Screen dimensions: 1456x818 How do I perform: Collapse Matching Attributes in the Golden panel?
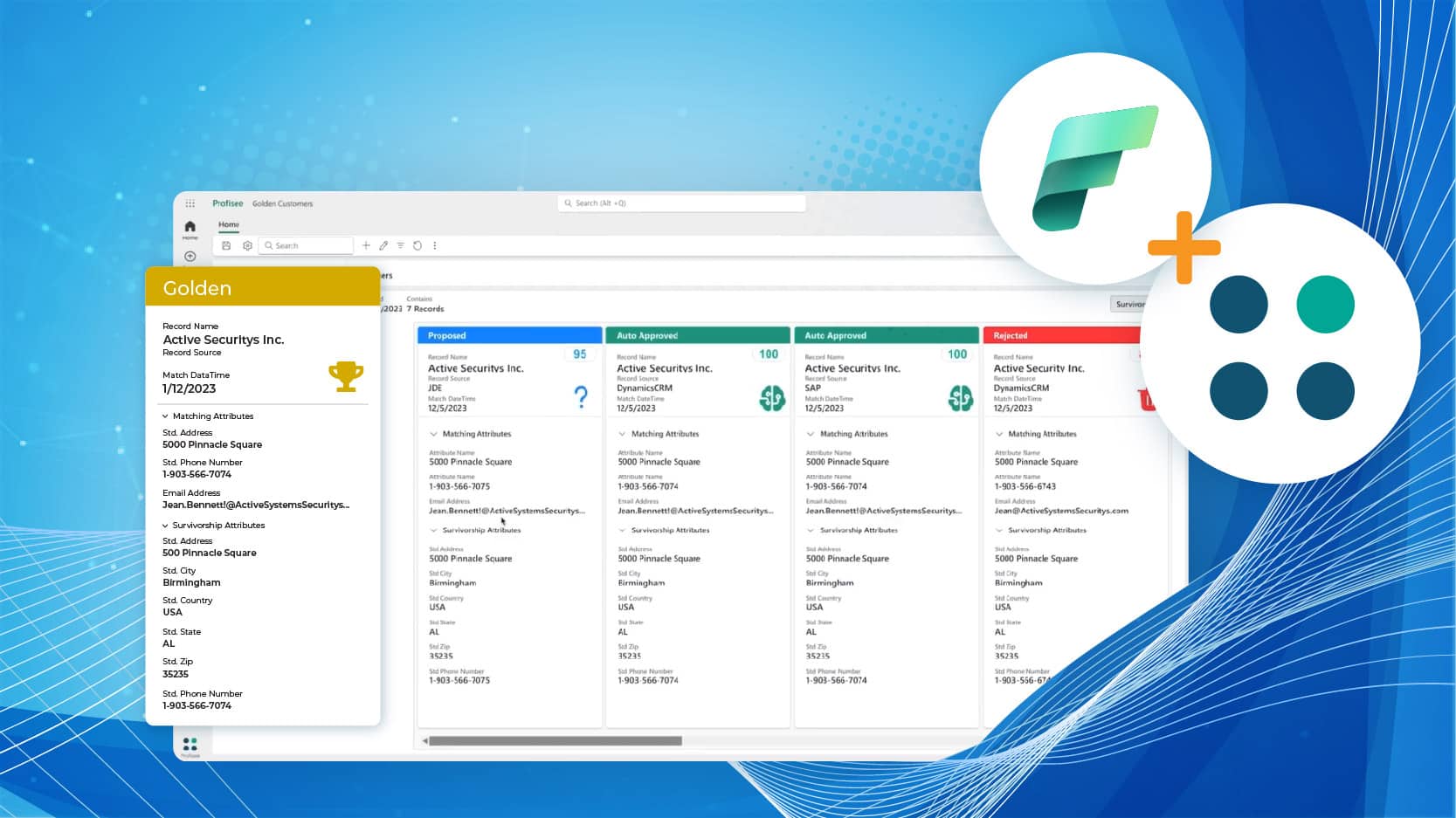coord(164,416)
